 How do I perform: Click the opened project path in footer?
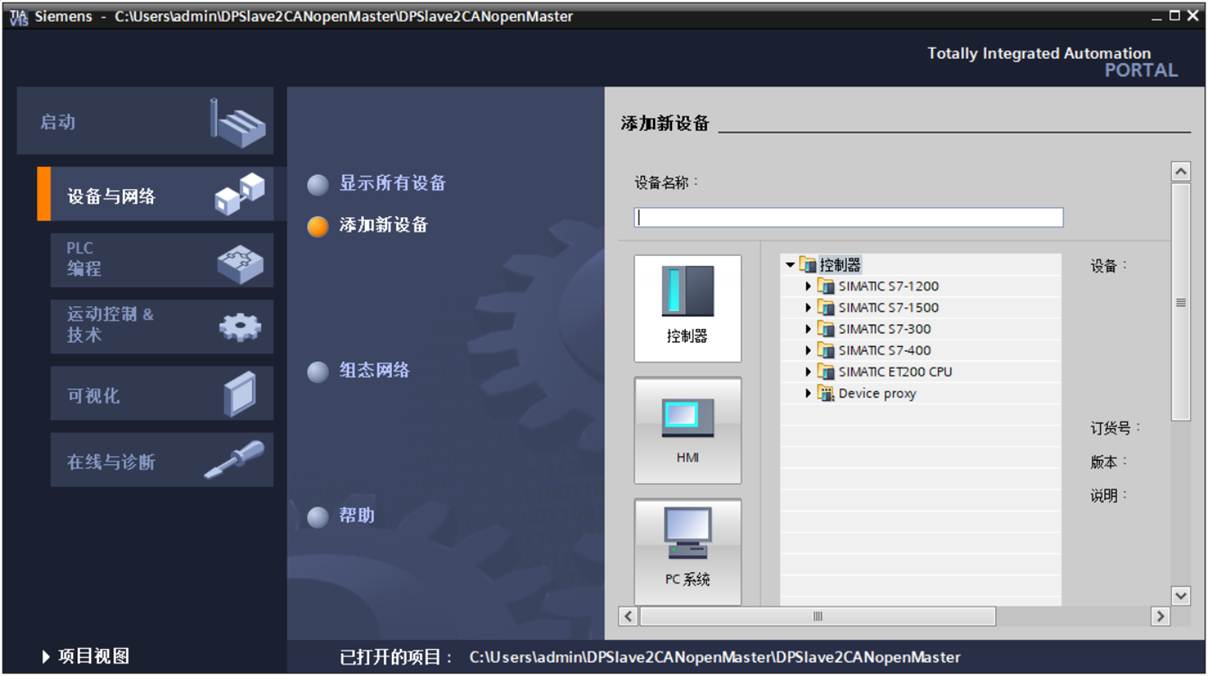tap(715, 657)
